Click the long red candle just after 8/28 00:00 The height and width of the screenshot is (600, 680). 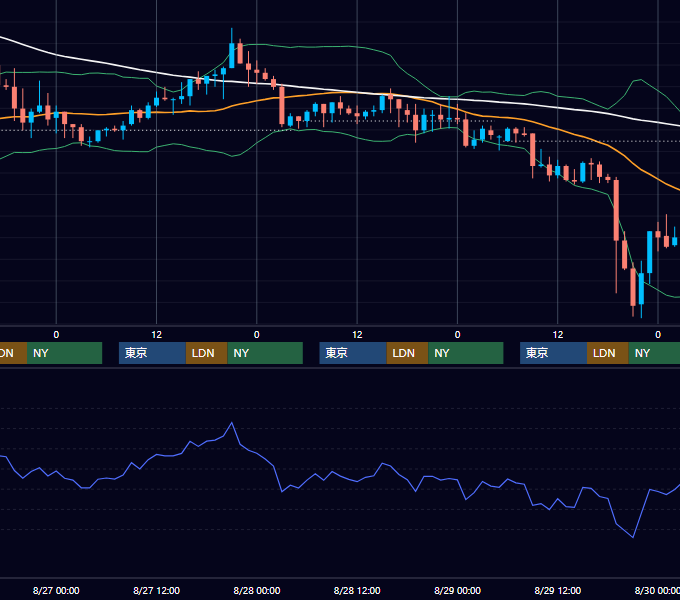point(282,106)
